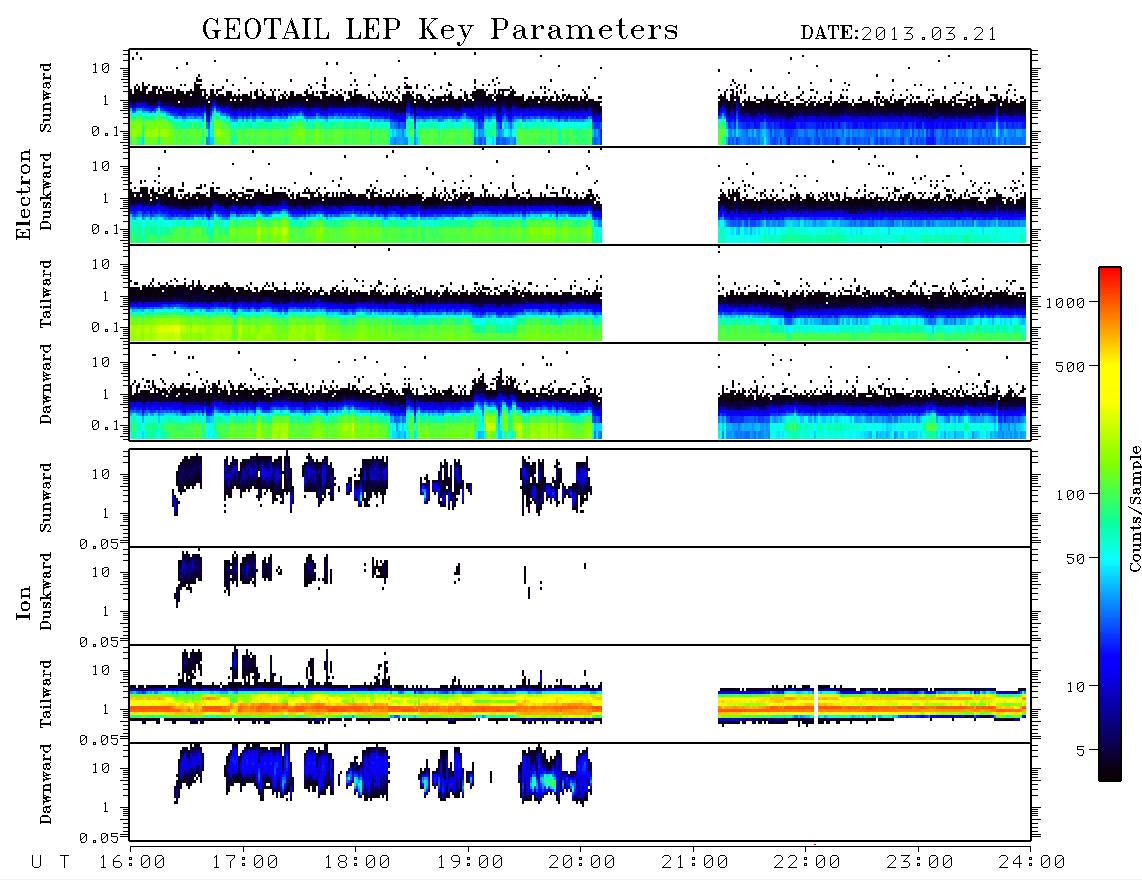Image resolution: width=1142 pixels, height=880 pixels.
Task: Click the Electron 'Duskward' panel label
Action: click(x=46, y=191)
